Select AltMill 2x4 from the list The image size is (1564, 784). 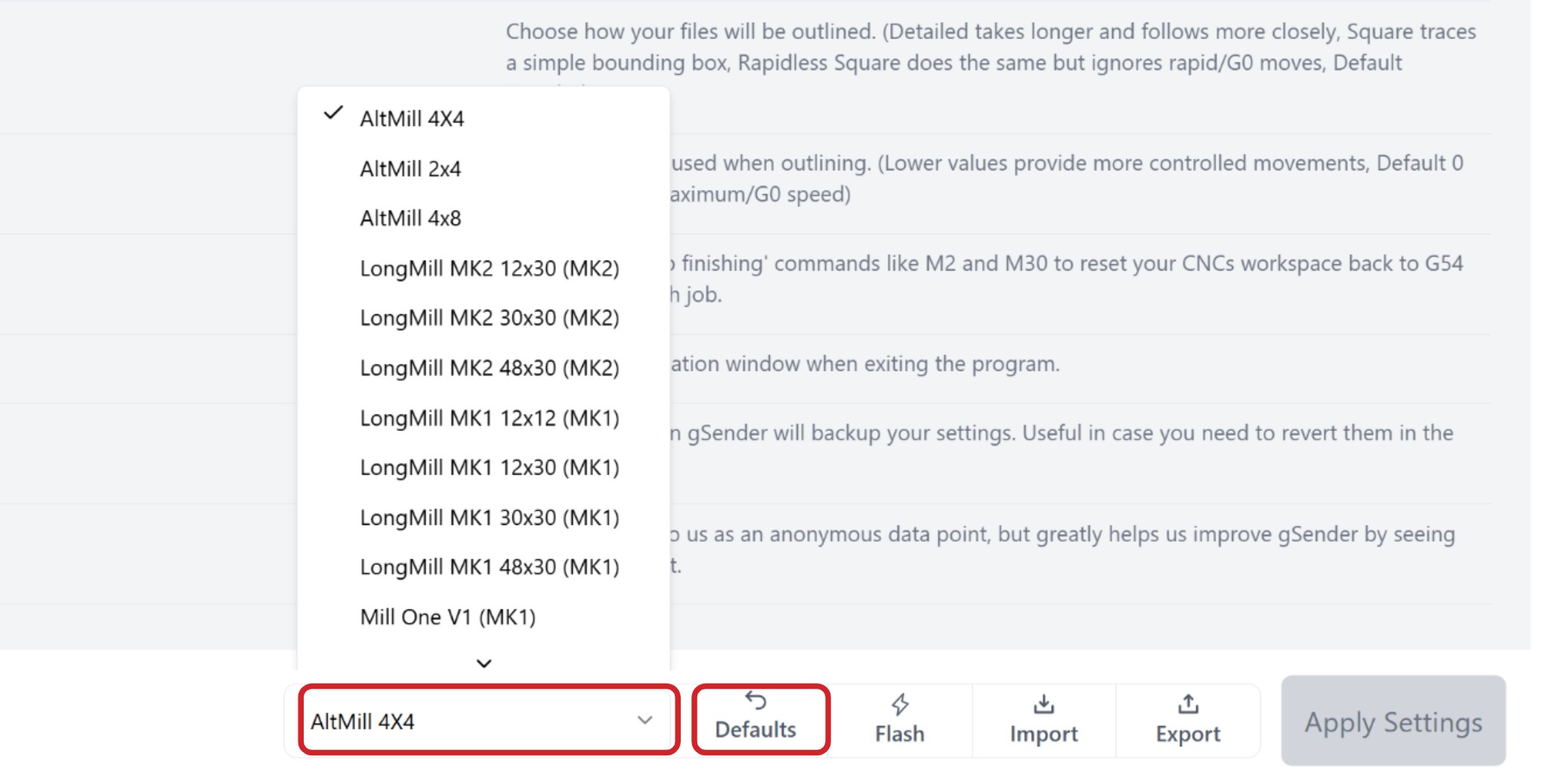click(x=410, y=168)
